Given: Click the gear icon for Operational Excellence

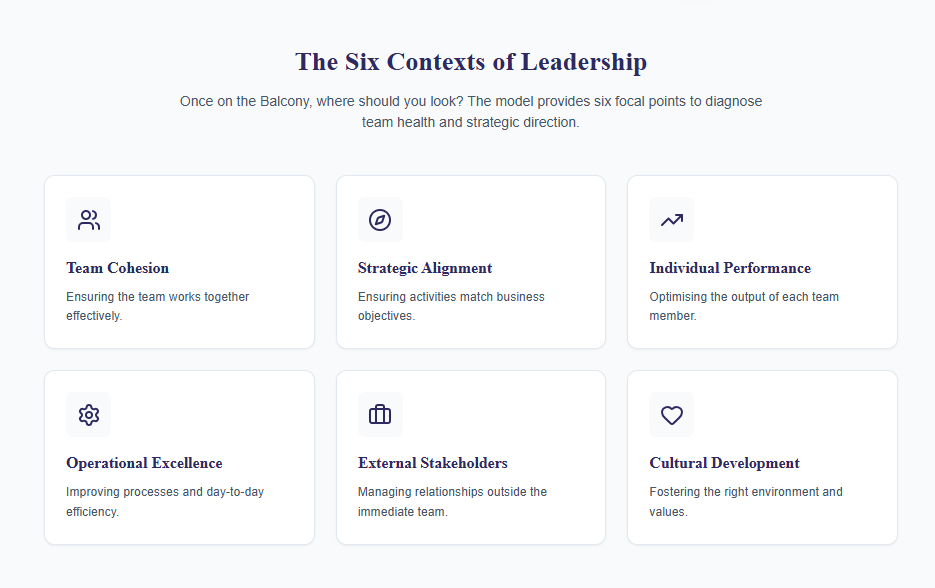Looking at the screenshot, I should [89, 415].
